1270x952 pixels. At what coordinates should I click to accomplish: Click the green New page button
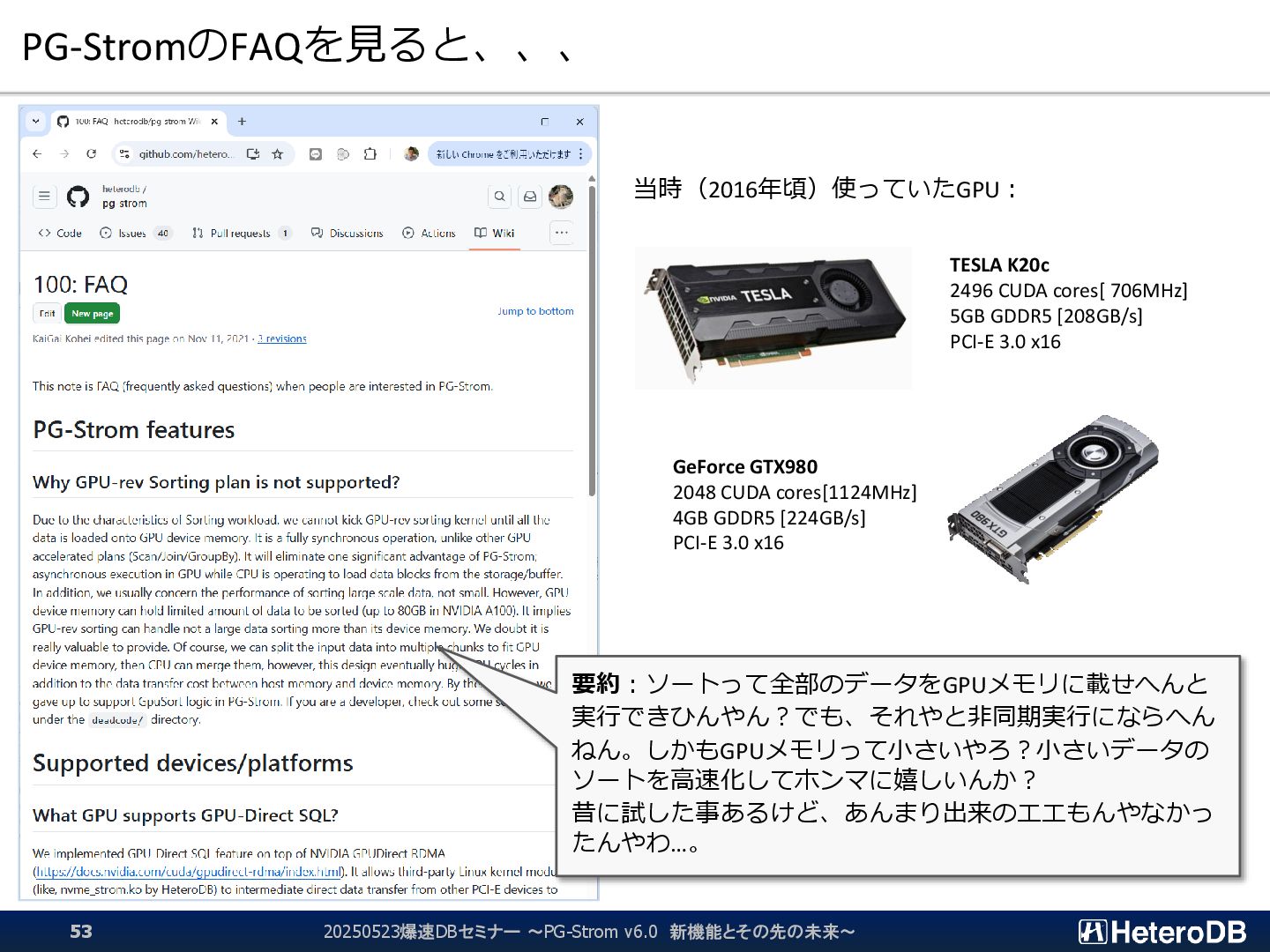(x=92, y=313)
